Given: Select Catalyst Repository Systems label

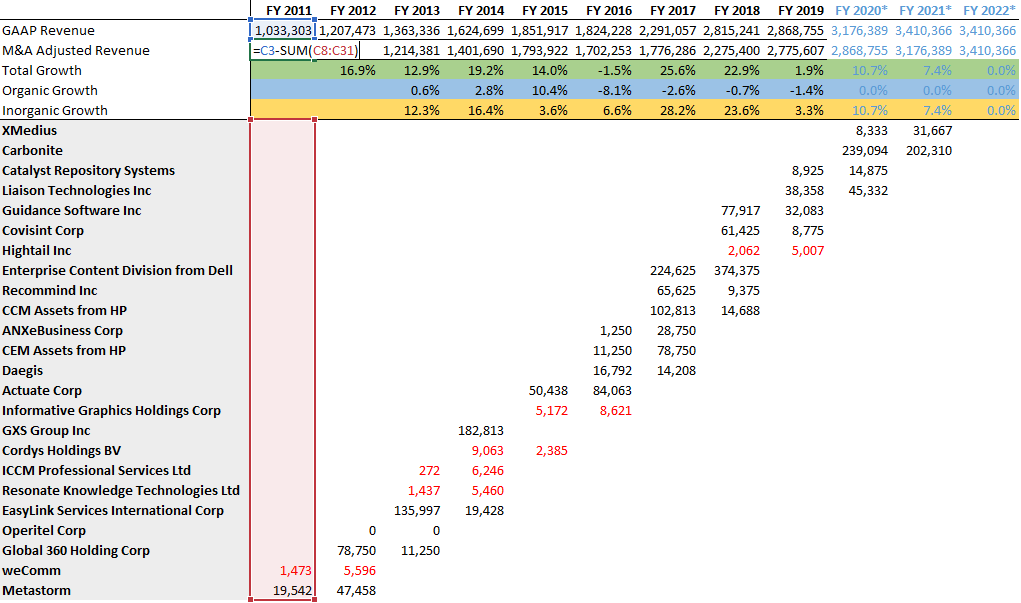Looking at the screenshot, I should click(x=89, y=171).
